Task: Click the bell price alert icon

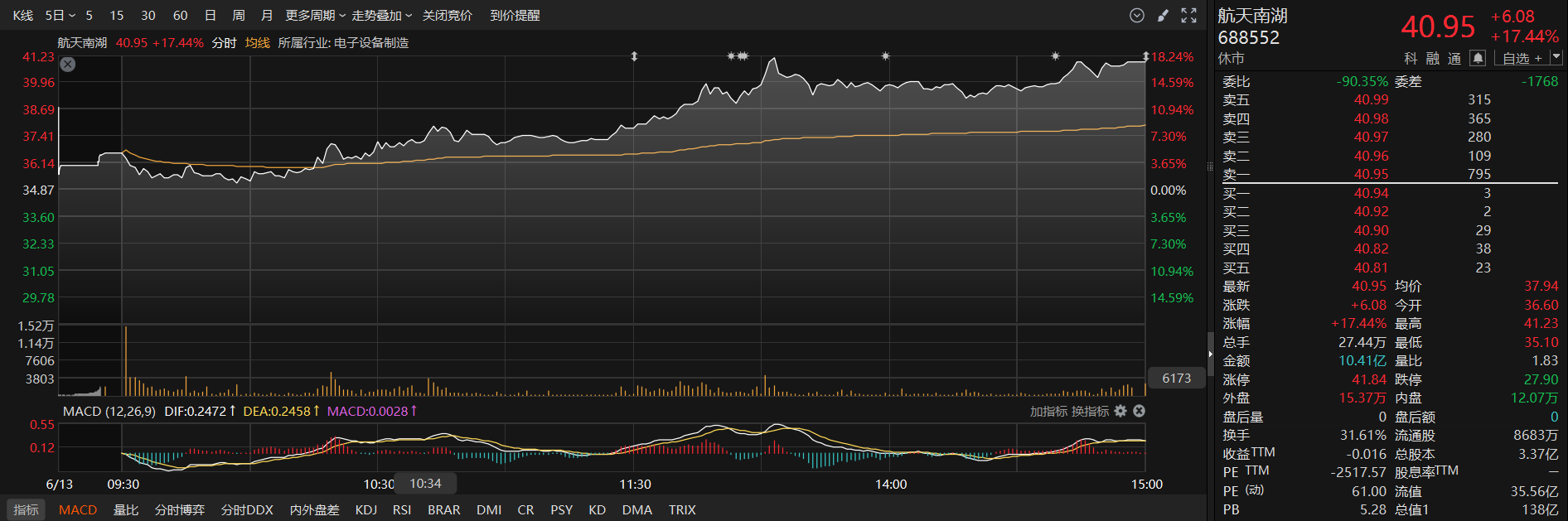Action: pyautogui.click(x=1478, y=58)
